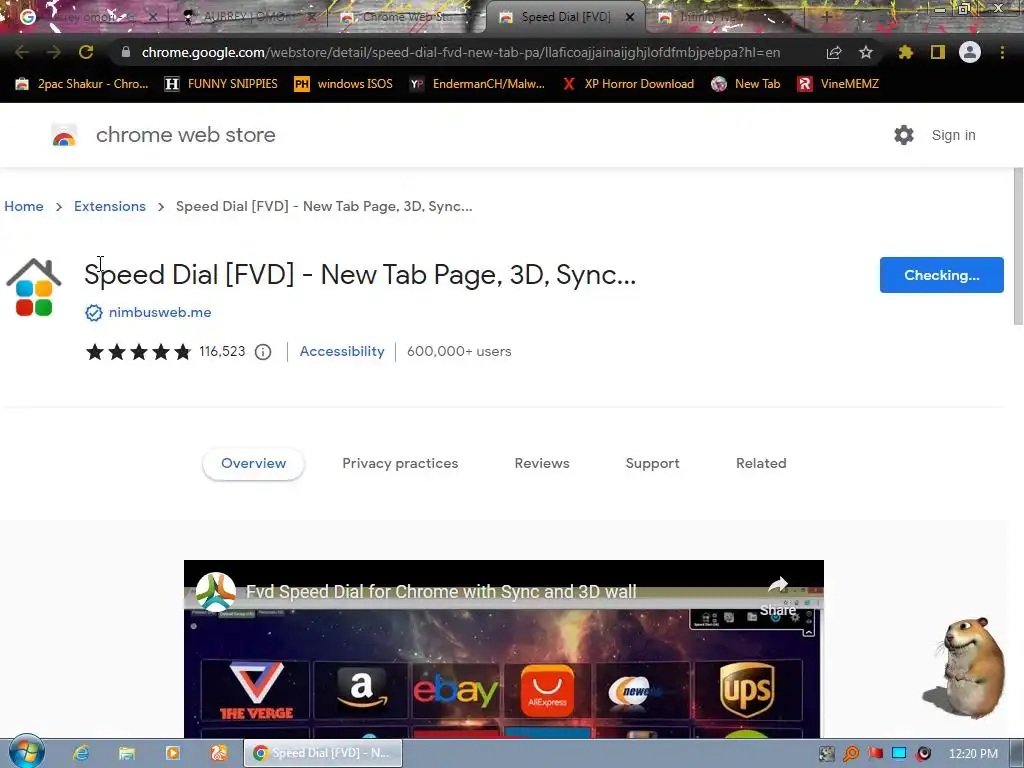Click the blue Checking... button
1024x768 pixels.
click(x=942, y=275)
